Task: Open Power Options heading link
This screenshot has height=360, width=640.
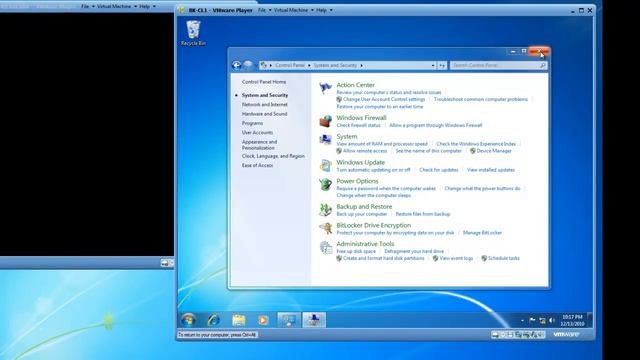Action: [357, 181]
